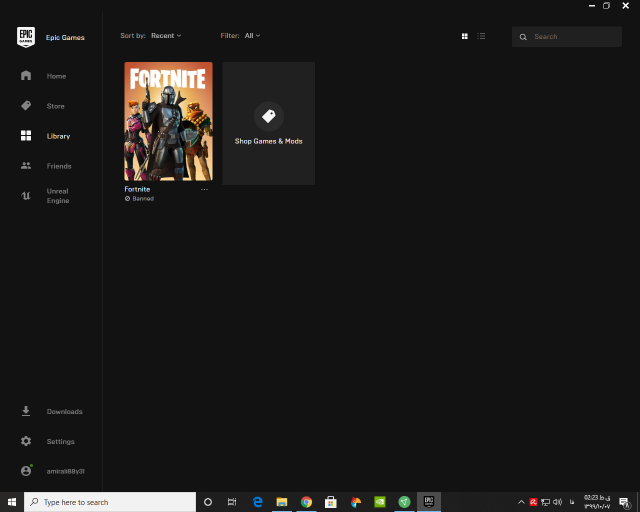Viewport: 640px width, 512px height.
Task: Open network status tray icon
Action: (x=545, y=502)
